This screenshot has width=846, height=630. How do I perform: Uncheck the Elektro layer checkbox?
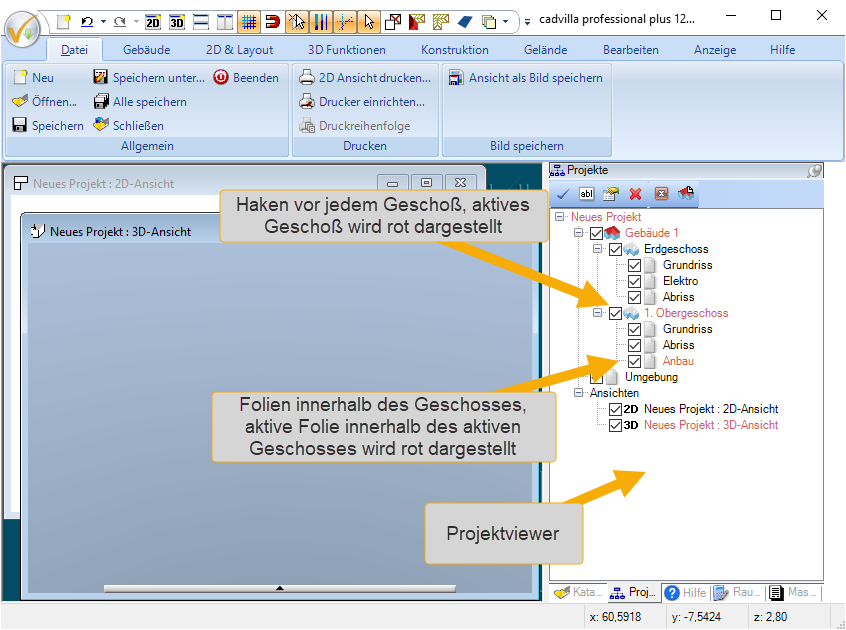(x=634, y=281)
